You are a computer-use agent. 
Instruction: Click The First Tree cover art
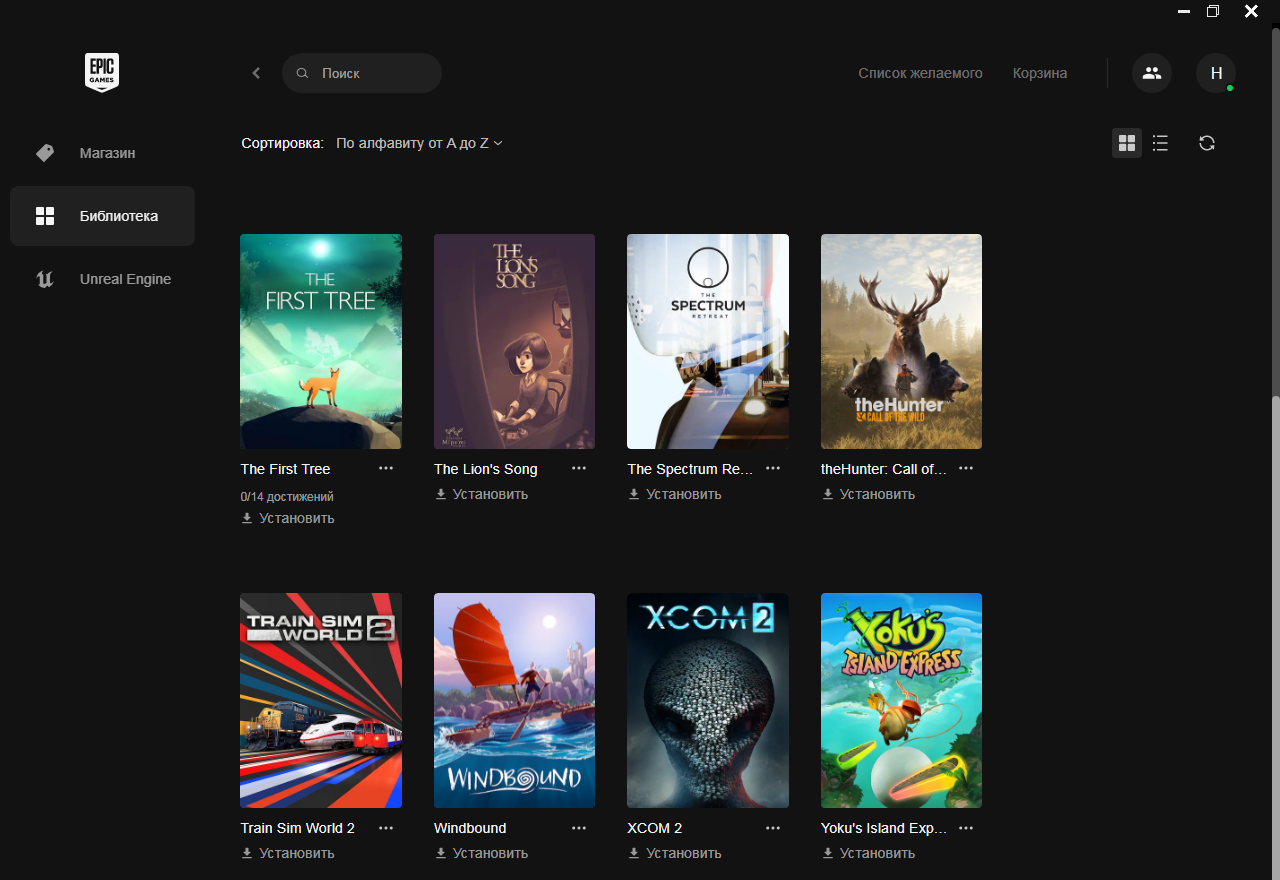tap(321, 341)
